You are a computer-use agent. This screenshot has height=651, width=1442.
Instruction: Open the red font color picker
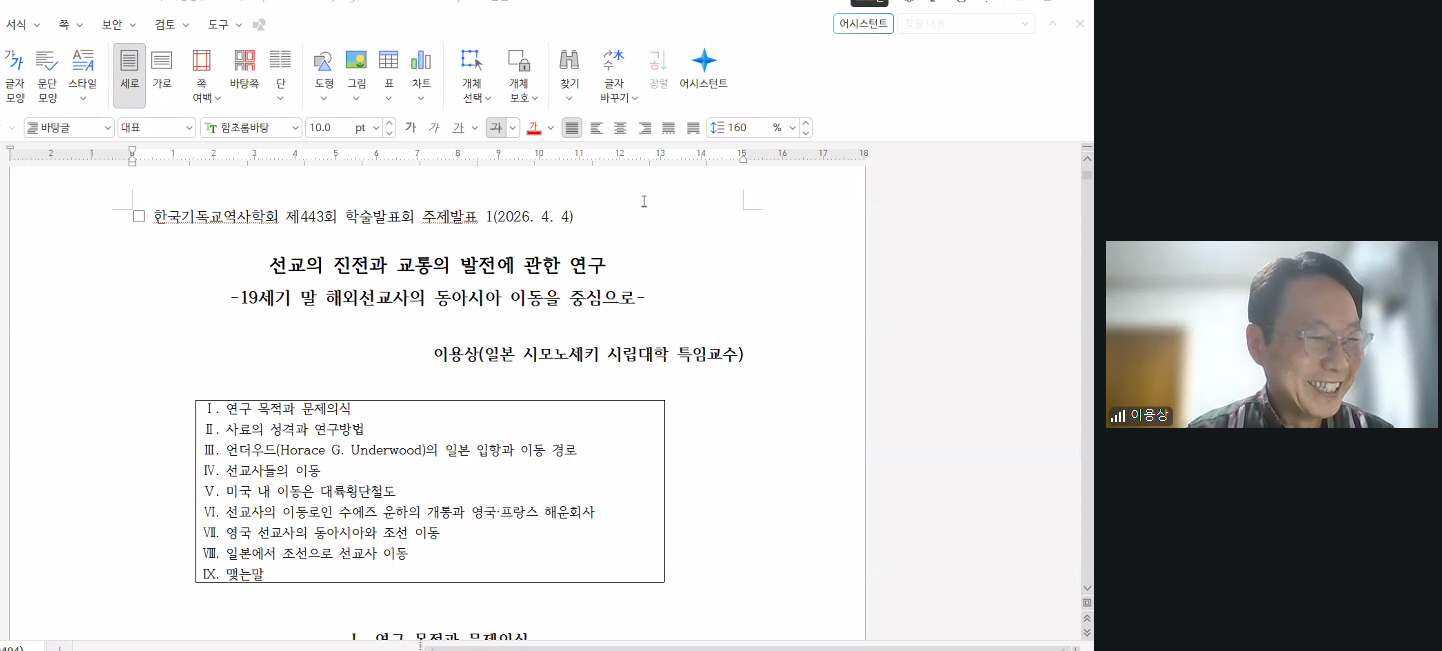[x=550, y=128]
